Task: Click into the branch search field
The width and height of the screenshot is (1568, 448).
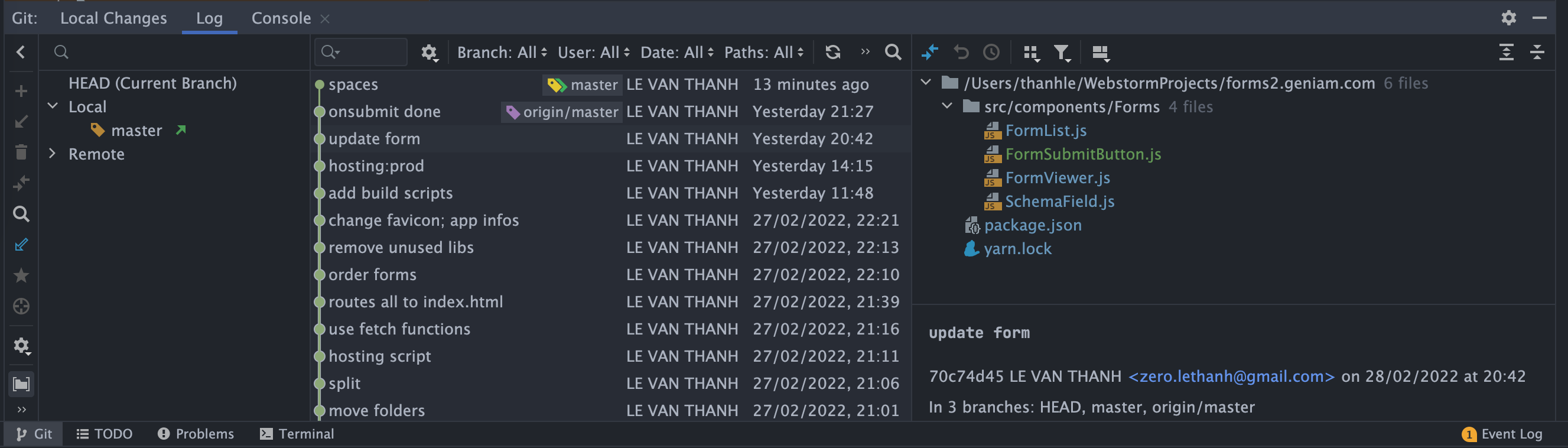Action: click(x=174, y=53)
